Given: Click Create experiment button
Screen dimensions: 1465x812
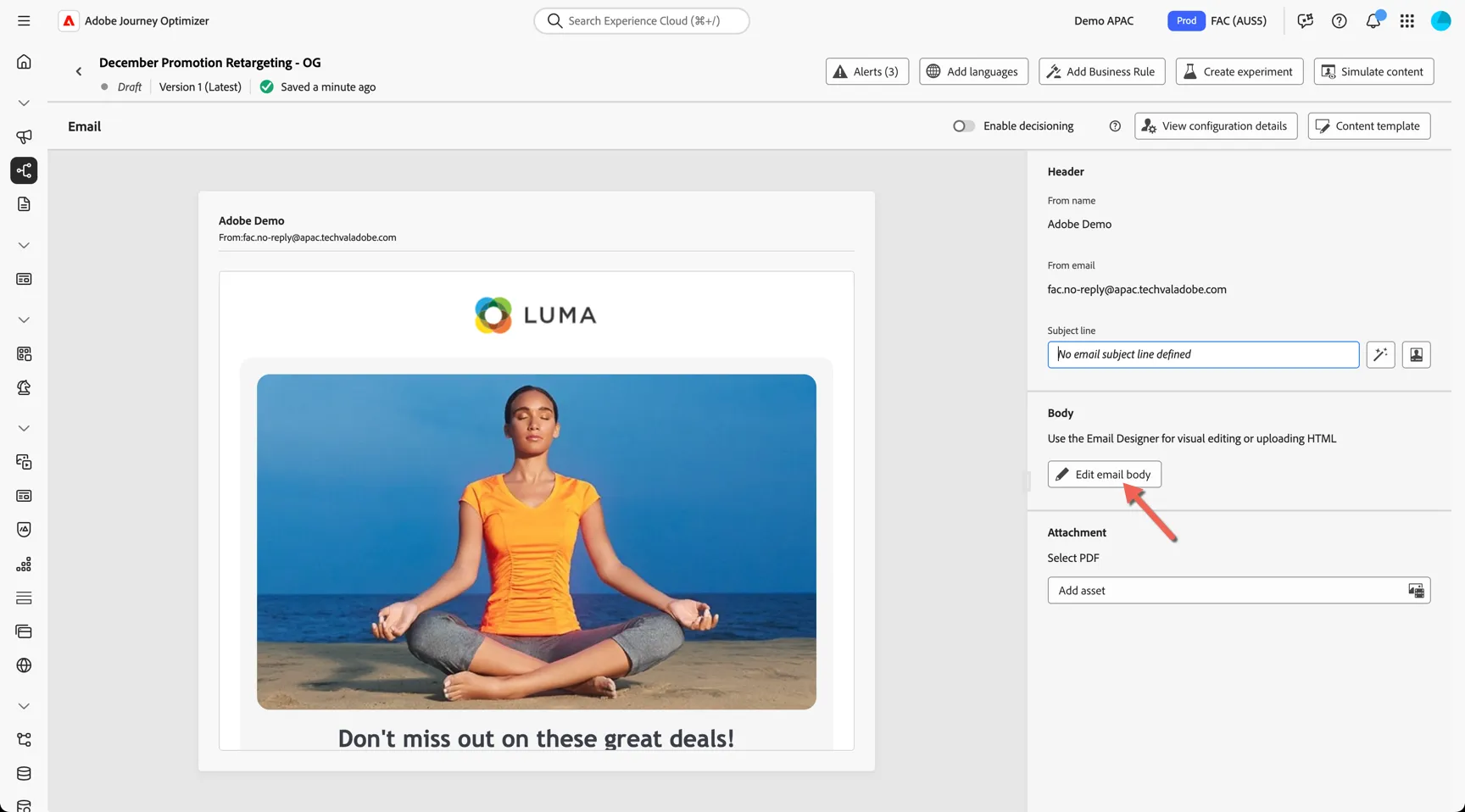Looking at the screenshot, I should (x=1239, y=71).
